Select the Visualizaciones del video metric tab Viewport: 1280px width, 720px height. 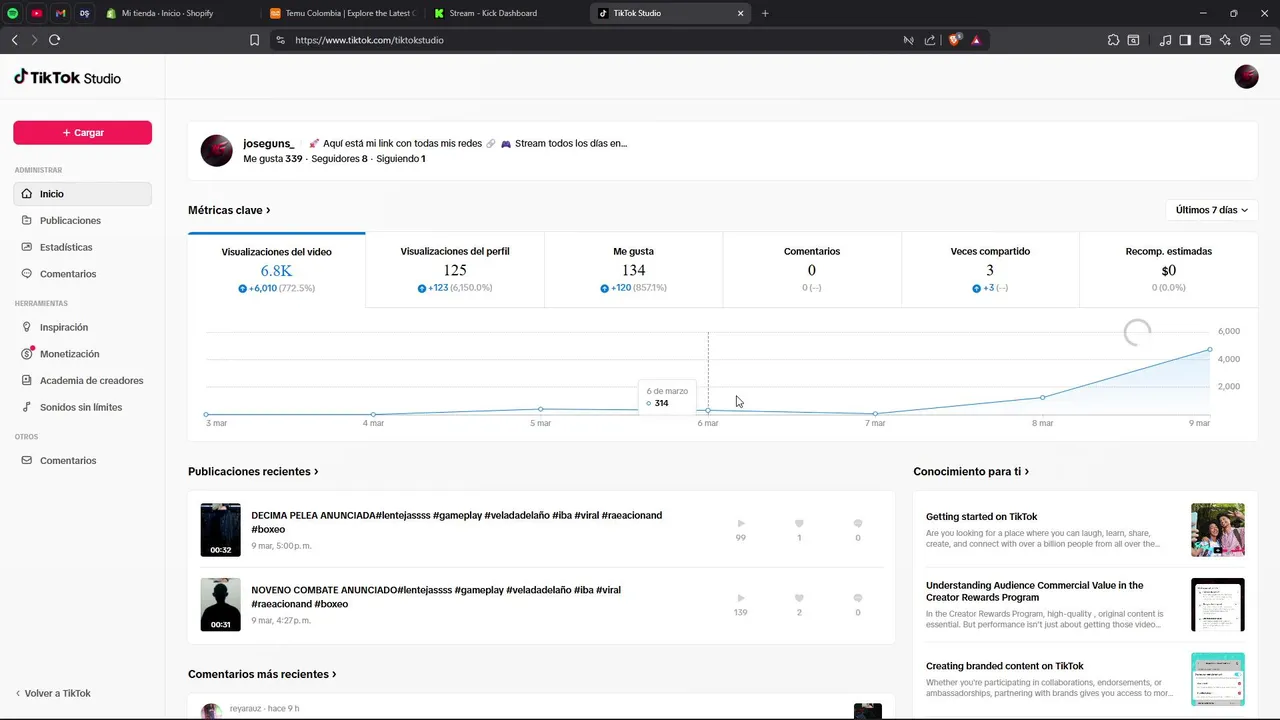(276, 270)
